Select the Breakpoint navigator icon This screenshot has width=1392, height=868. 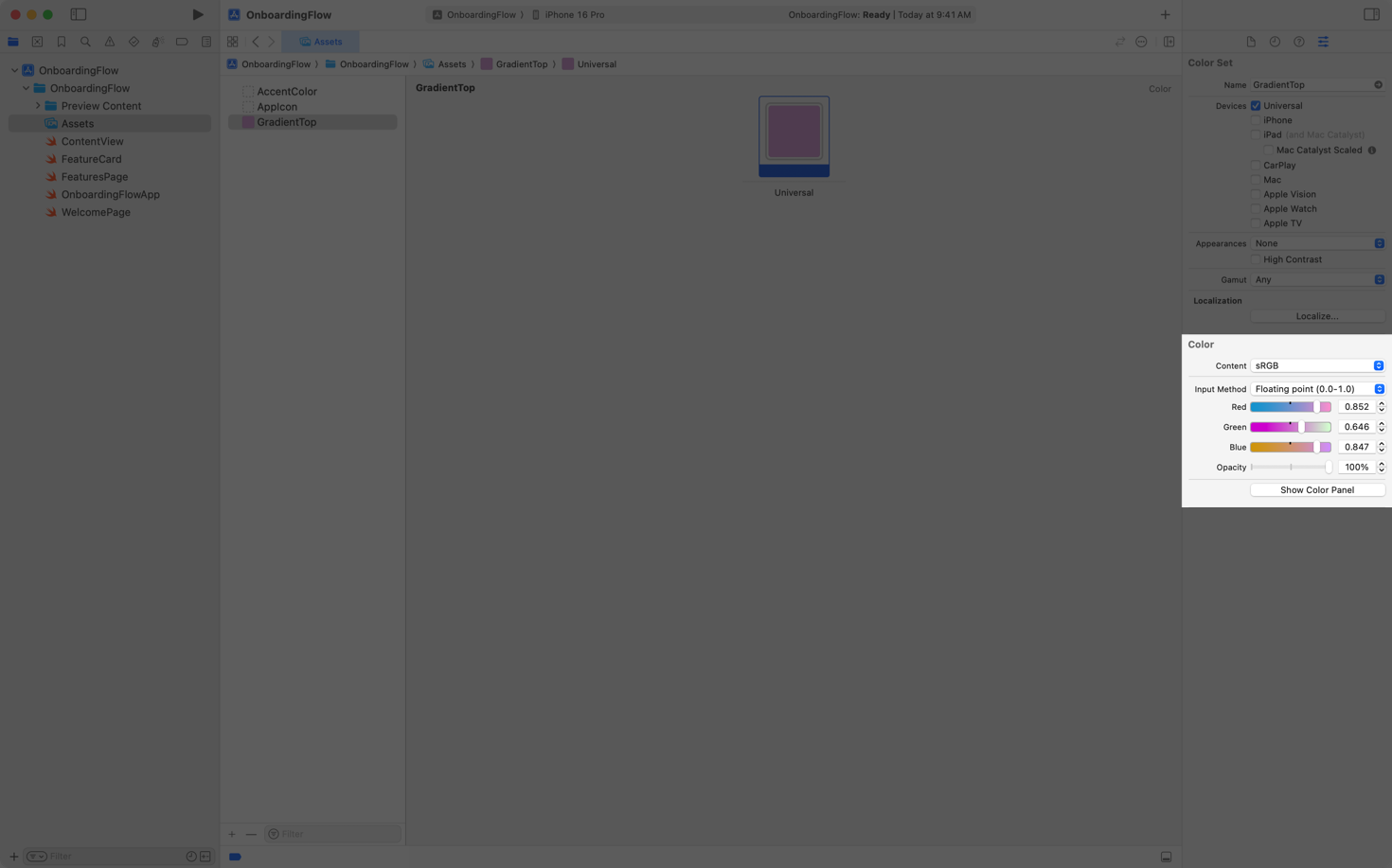coord(182,42)
